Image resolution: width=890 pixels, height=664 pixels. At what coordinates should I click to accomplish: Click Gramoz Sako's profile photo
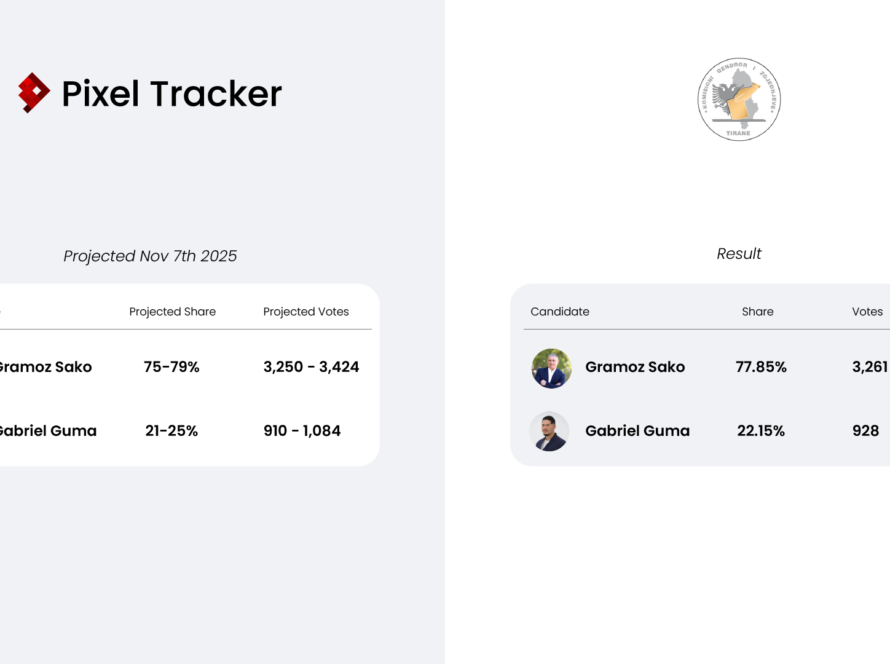[x=551, y=368]
